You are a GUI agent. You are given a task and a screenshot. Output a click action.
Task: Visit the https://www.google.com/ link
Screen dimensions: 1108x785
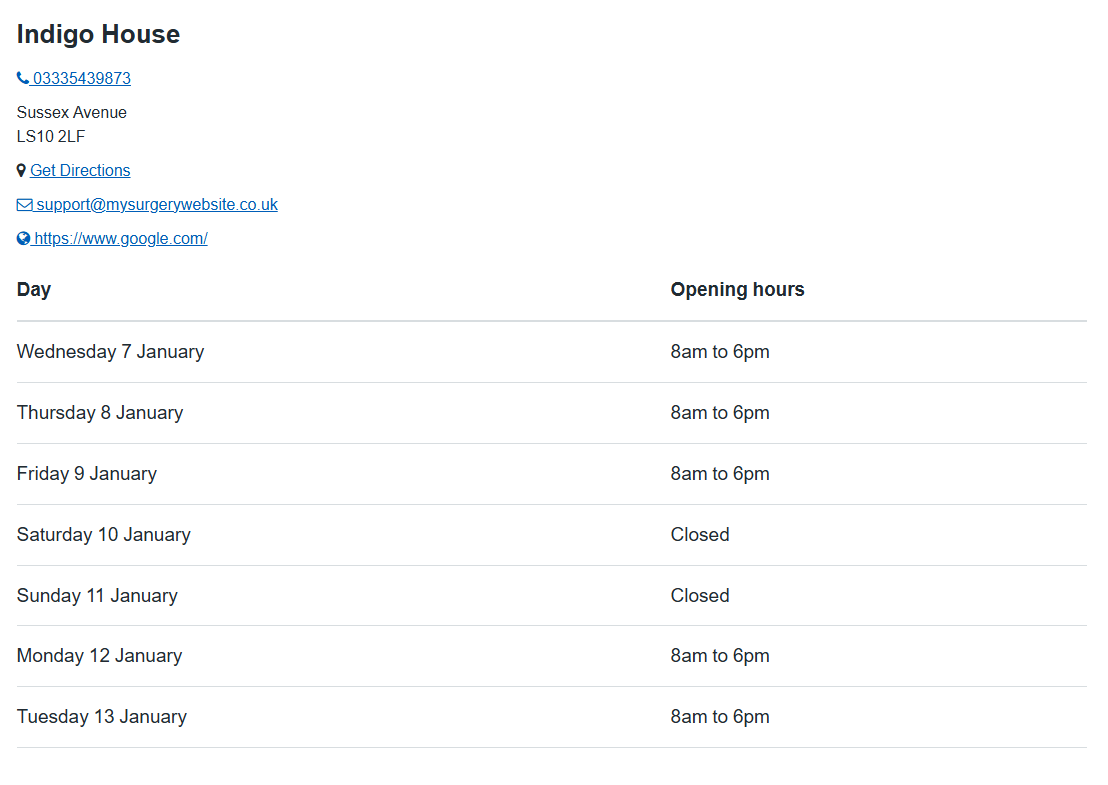(x=121, y=239)
